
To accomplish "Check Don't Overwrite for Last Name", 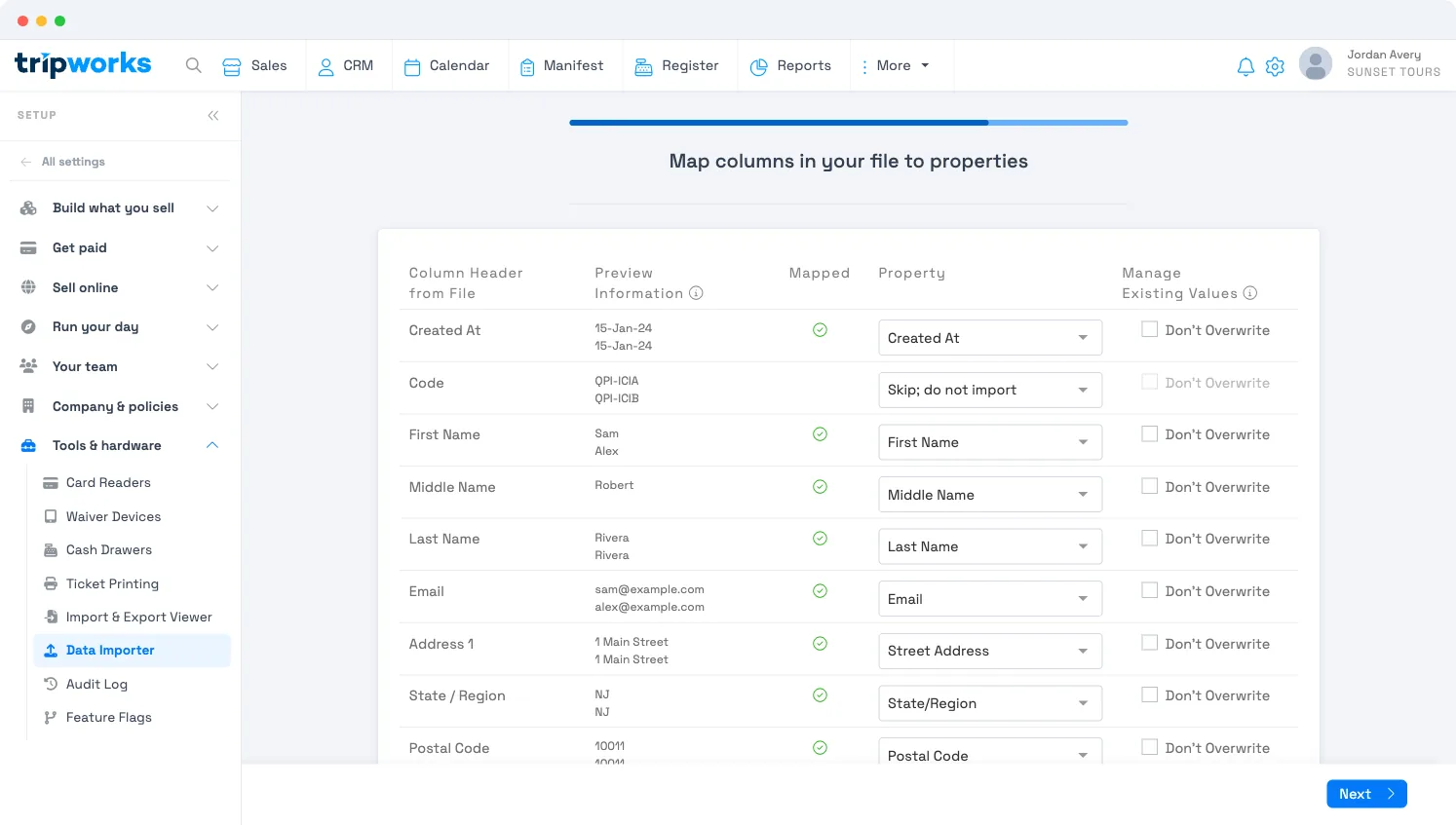I will [1150, 538].
